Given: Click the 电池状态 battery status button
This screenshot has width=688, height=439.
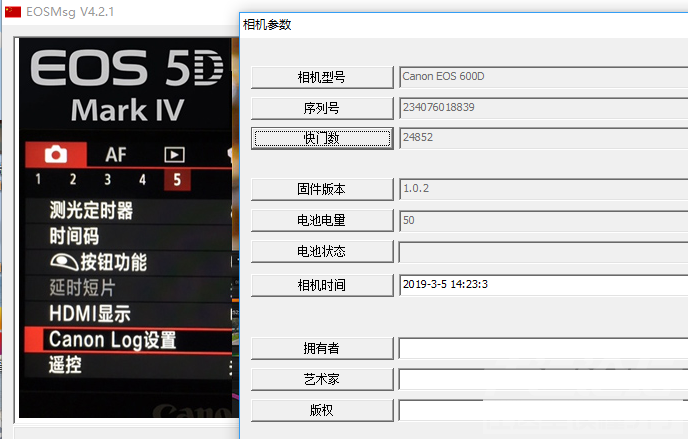Looking at the screenshot, I should tap(322, 251).
